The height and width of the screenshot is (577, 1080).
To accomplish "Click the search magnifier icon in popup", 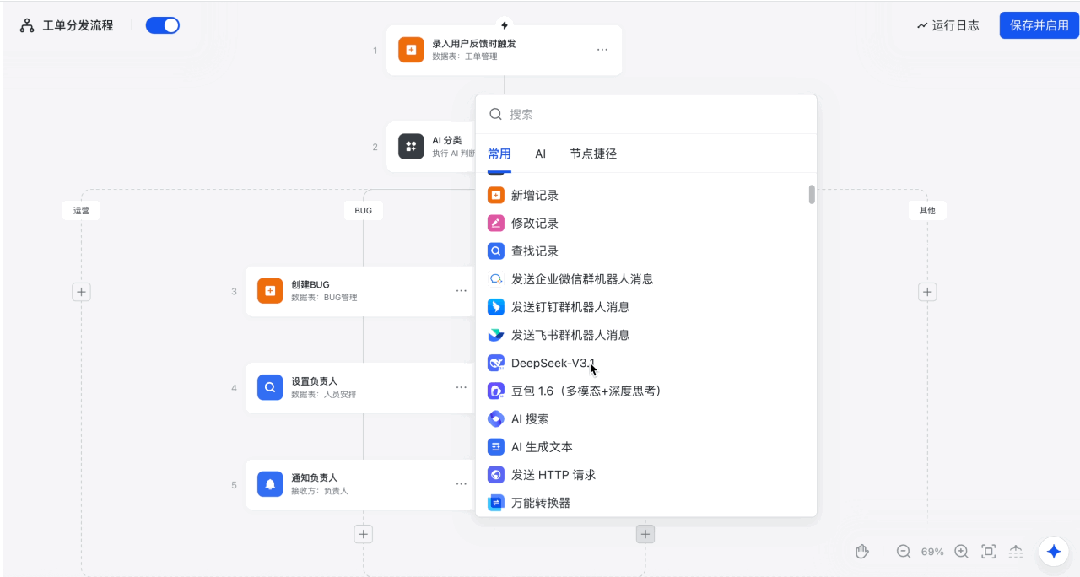I will (x=495, y=114).
